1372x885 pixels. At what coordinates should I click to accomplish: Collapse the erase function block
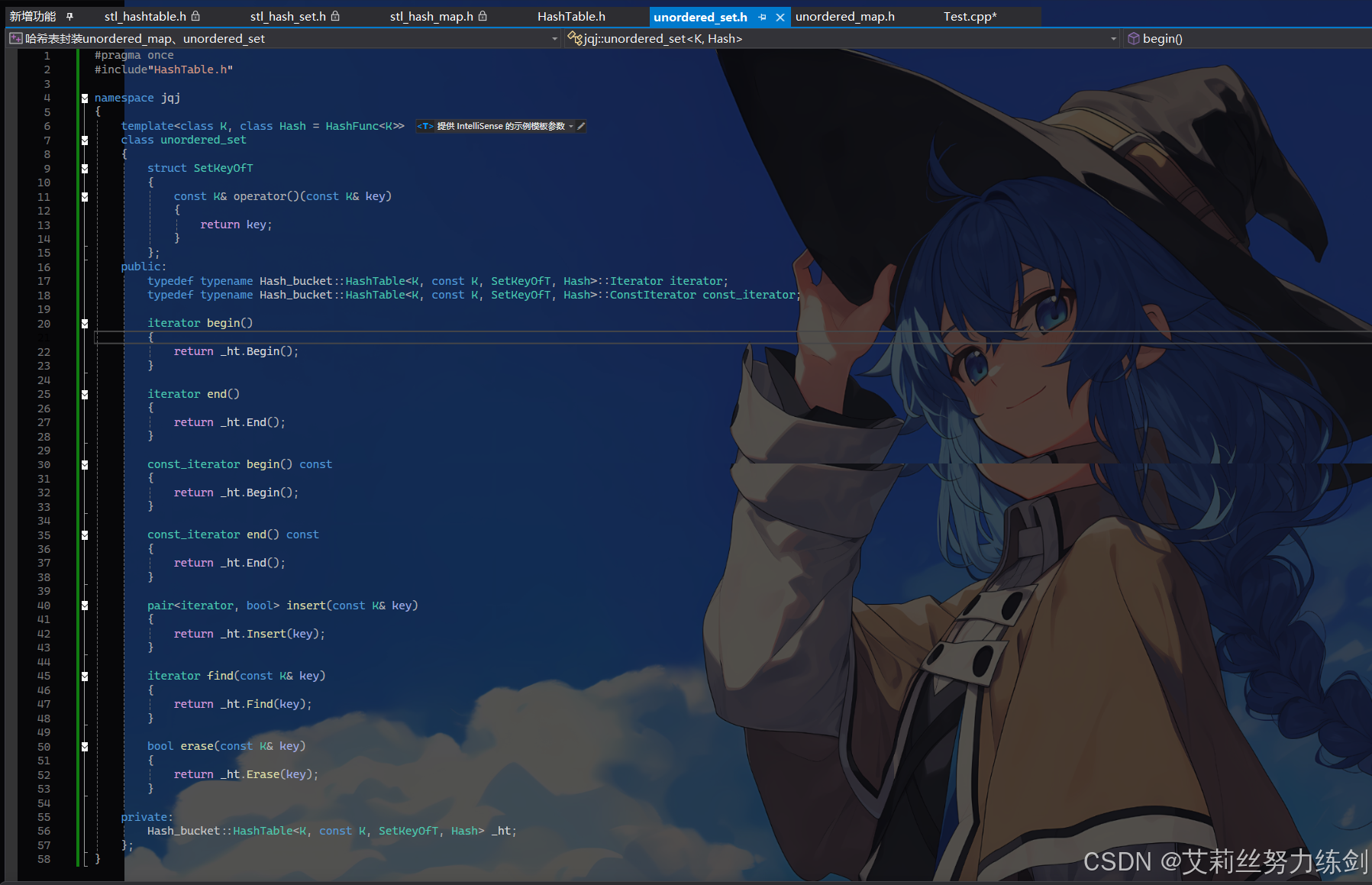click(x=85, y=747)
